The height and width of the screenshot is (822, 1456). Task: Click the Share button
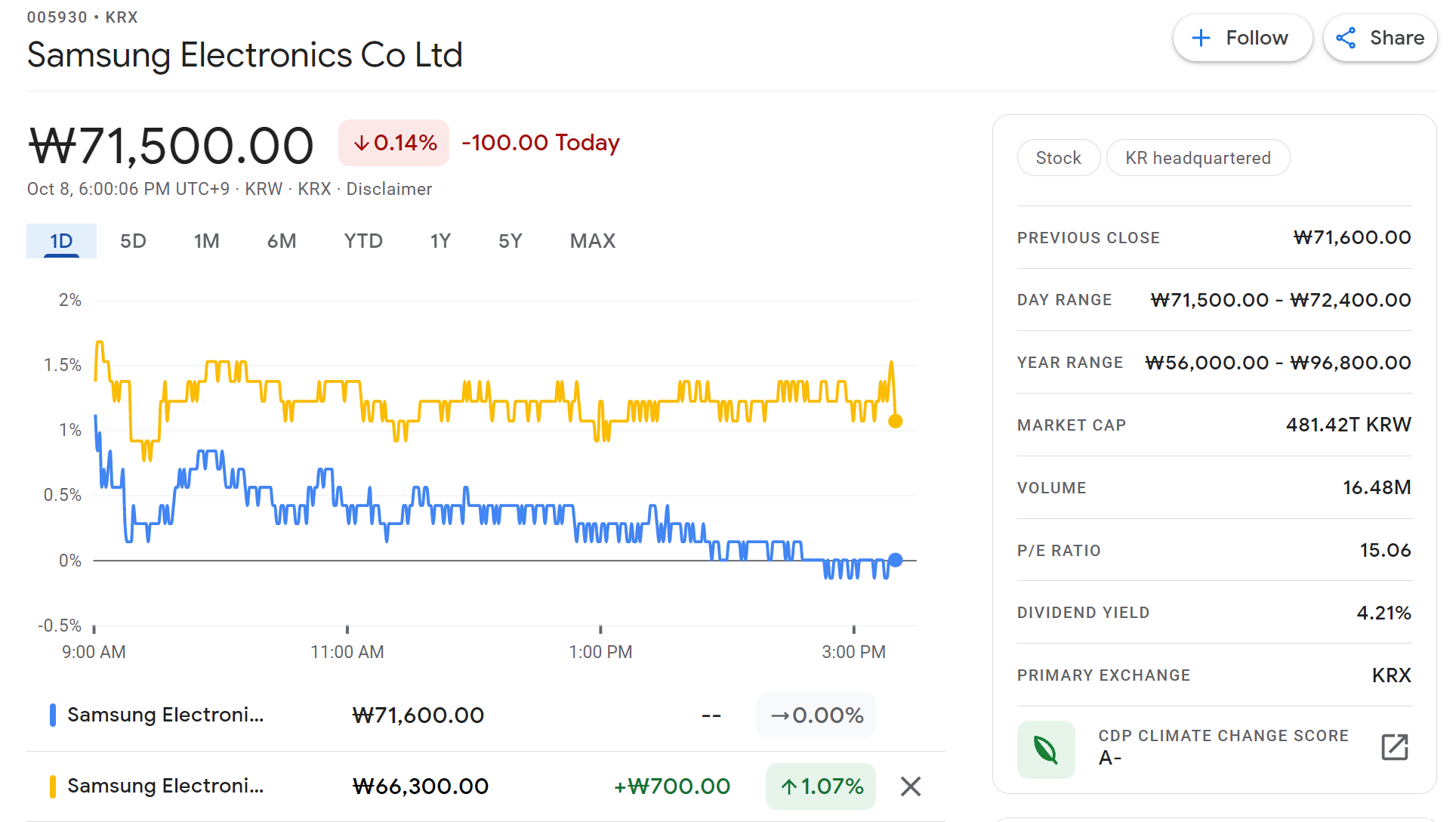pyautogui.click(x=1380, y=38)
